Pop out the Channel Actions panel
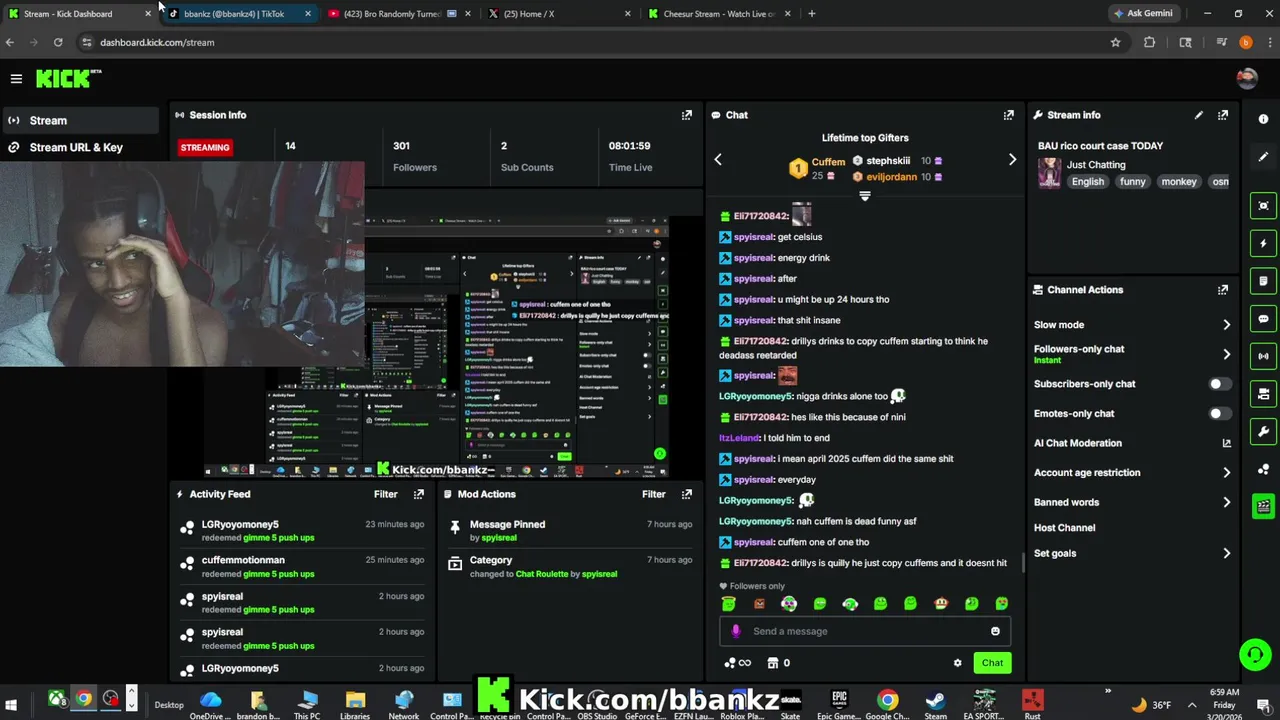Screen dimensions: 1280x720 [1222, 290]
